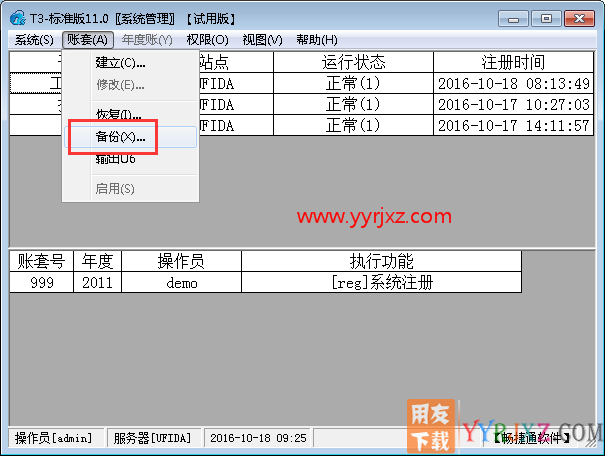The width and height of the screenshot is (605, 456).
Task: Select the 2016-10-17 14:11:57 registration cell
Action: [513, 125]
